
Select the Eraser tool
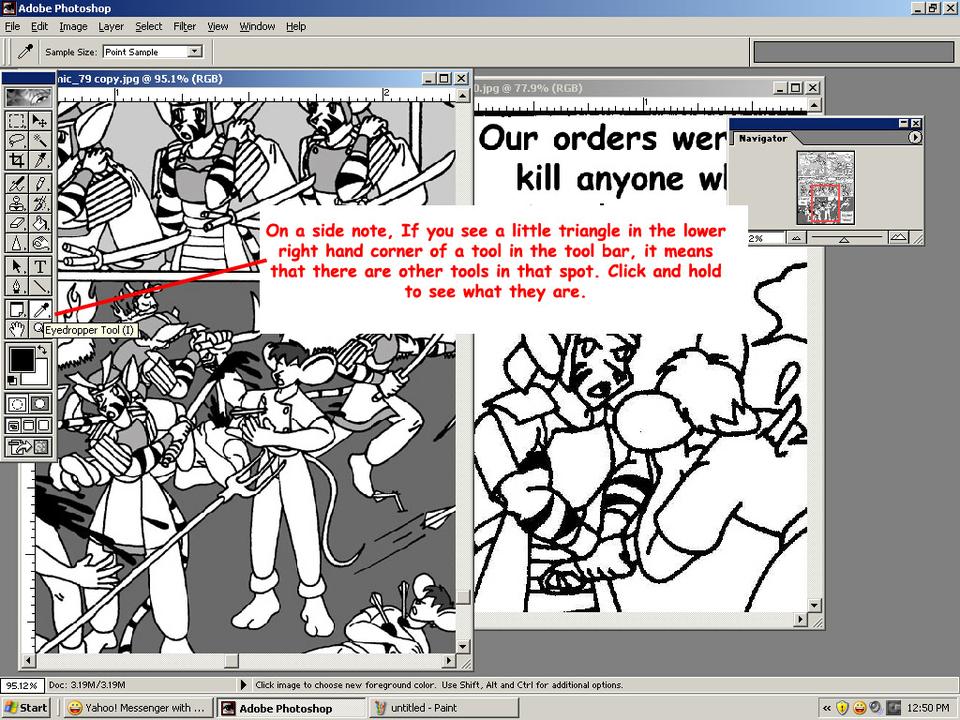[17, 223]
